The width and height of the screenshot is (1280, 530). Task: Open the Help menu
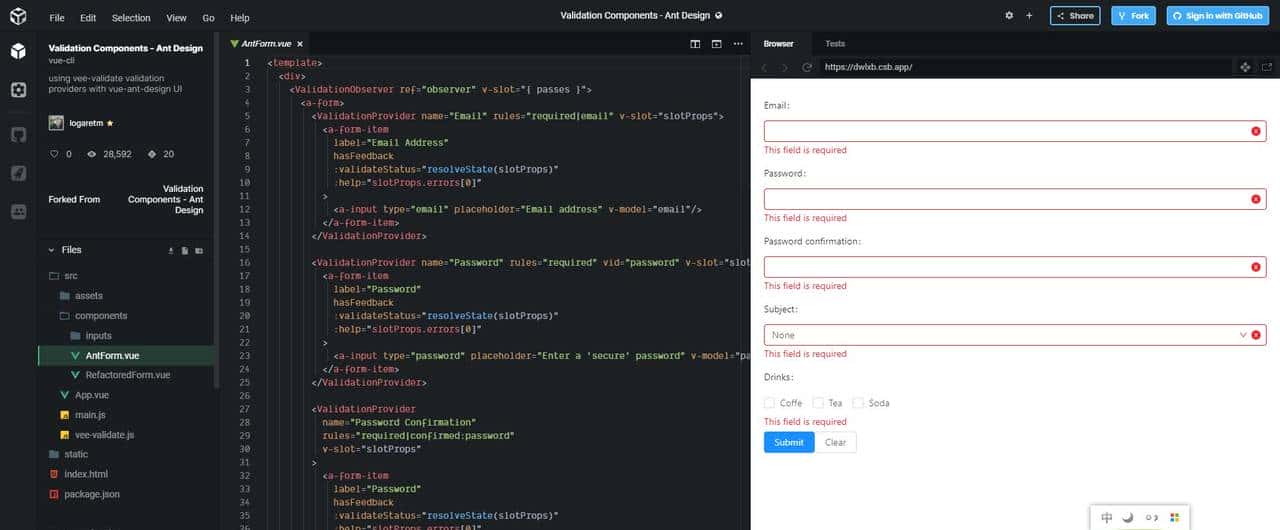pyautogui.click(x=240, y=18)
